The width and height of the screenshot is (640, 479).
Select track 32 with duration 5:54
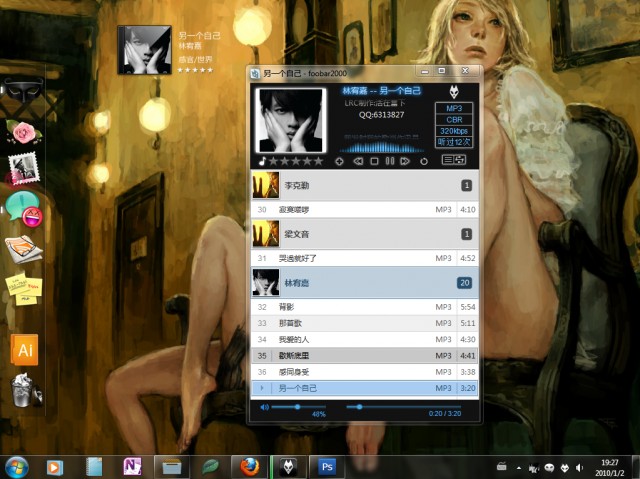point(364,307)
